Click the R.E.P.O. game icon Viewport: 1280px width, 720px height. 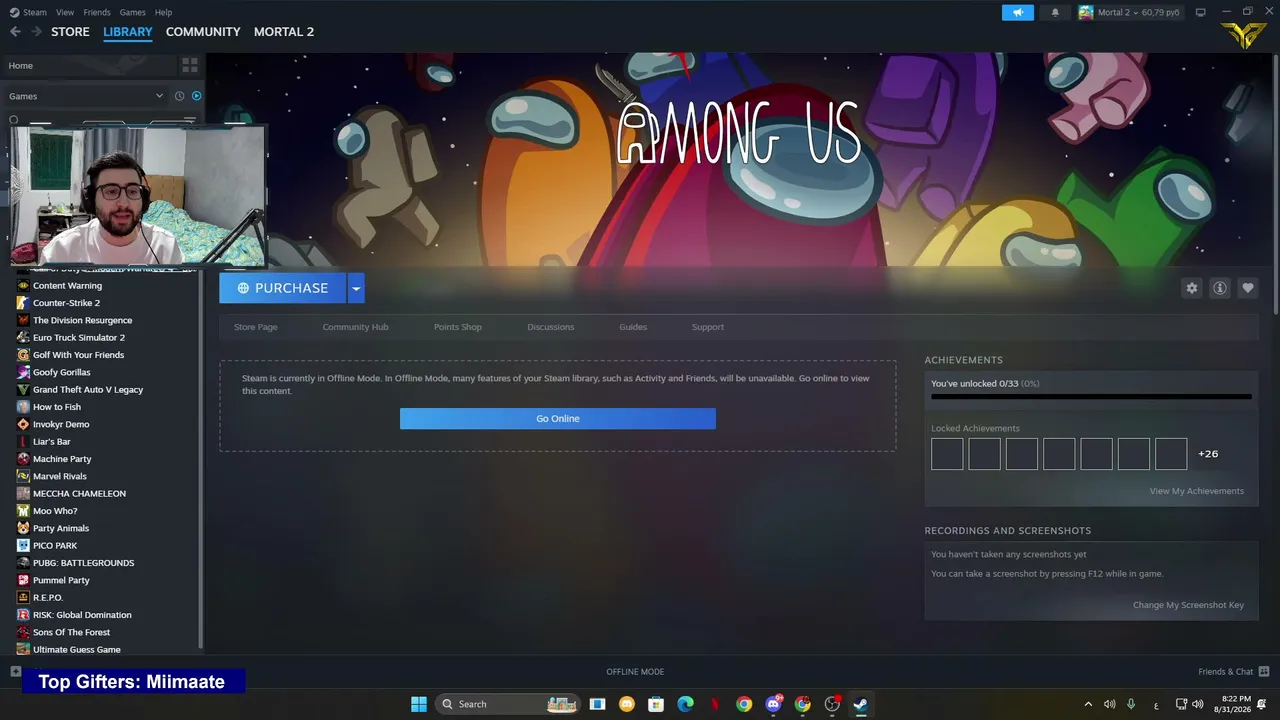click(23, 598)
